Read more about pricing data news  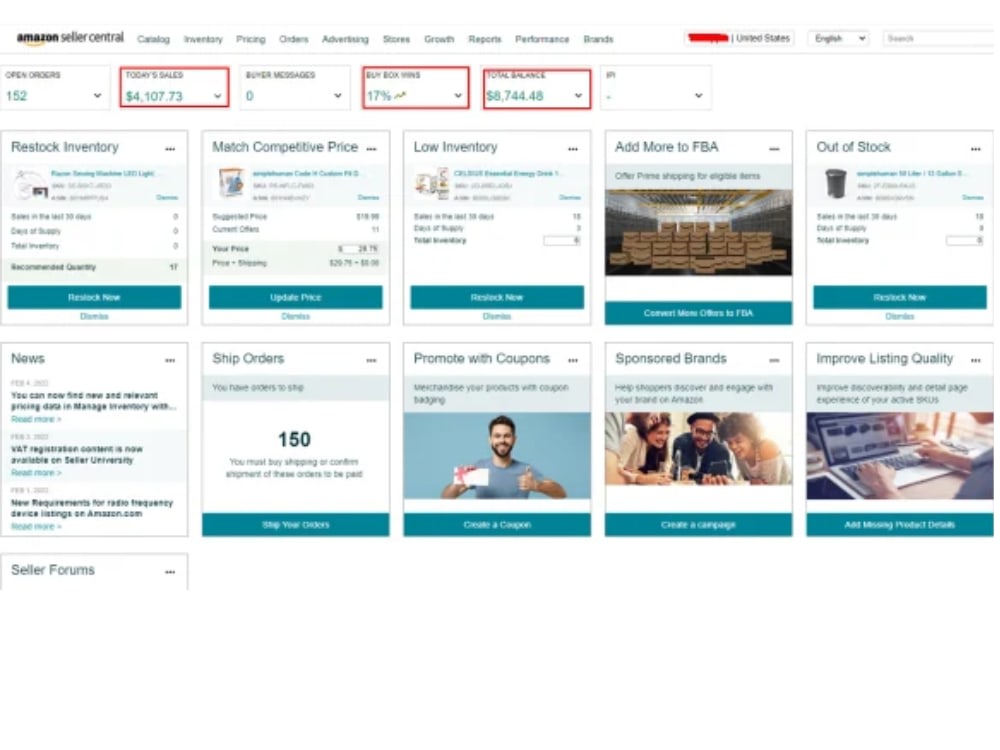point(36,419)
